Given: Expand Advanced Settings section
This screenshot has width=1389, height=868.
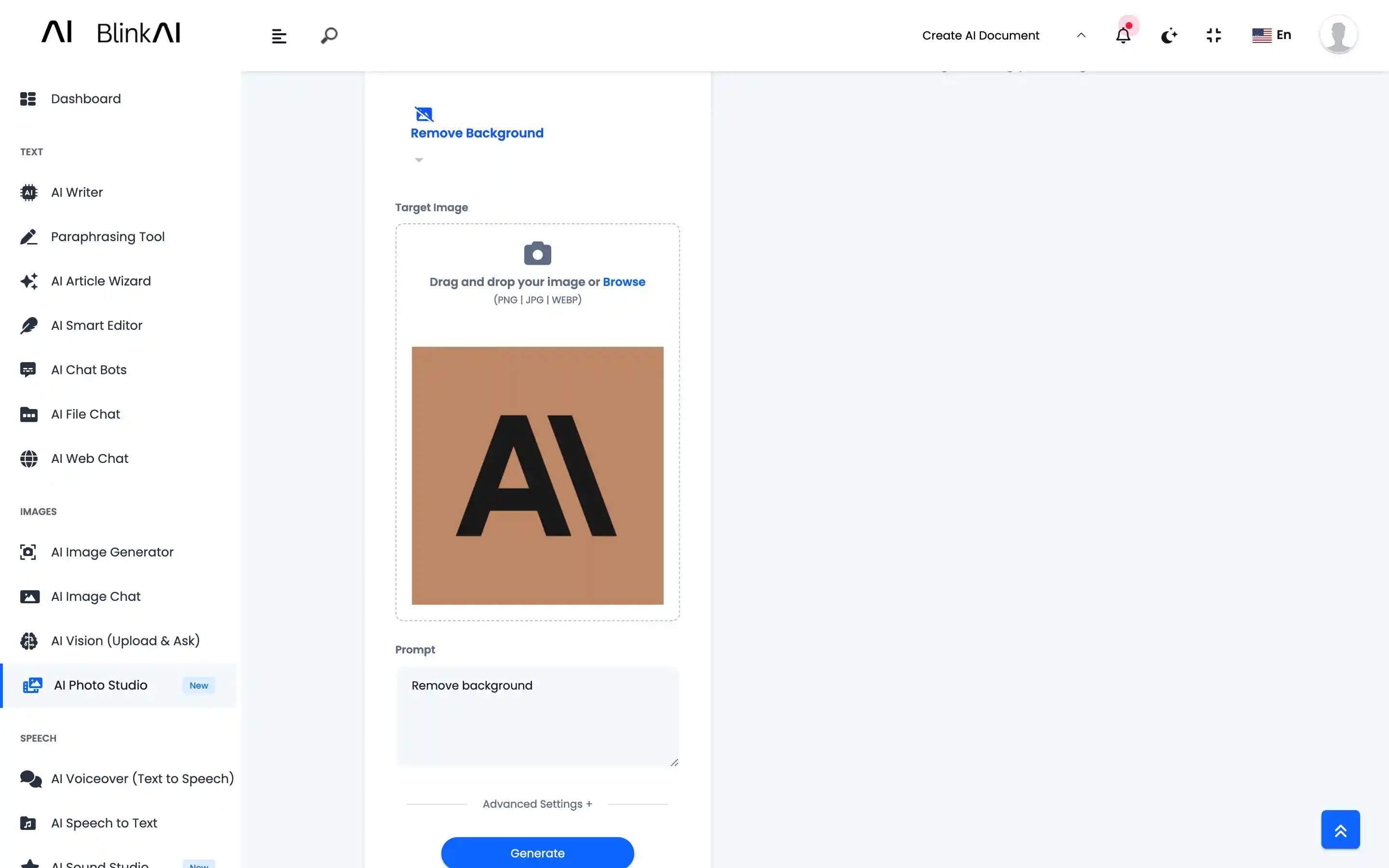Looking at the screenshot, I should [x=537, y=804].
